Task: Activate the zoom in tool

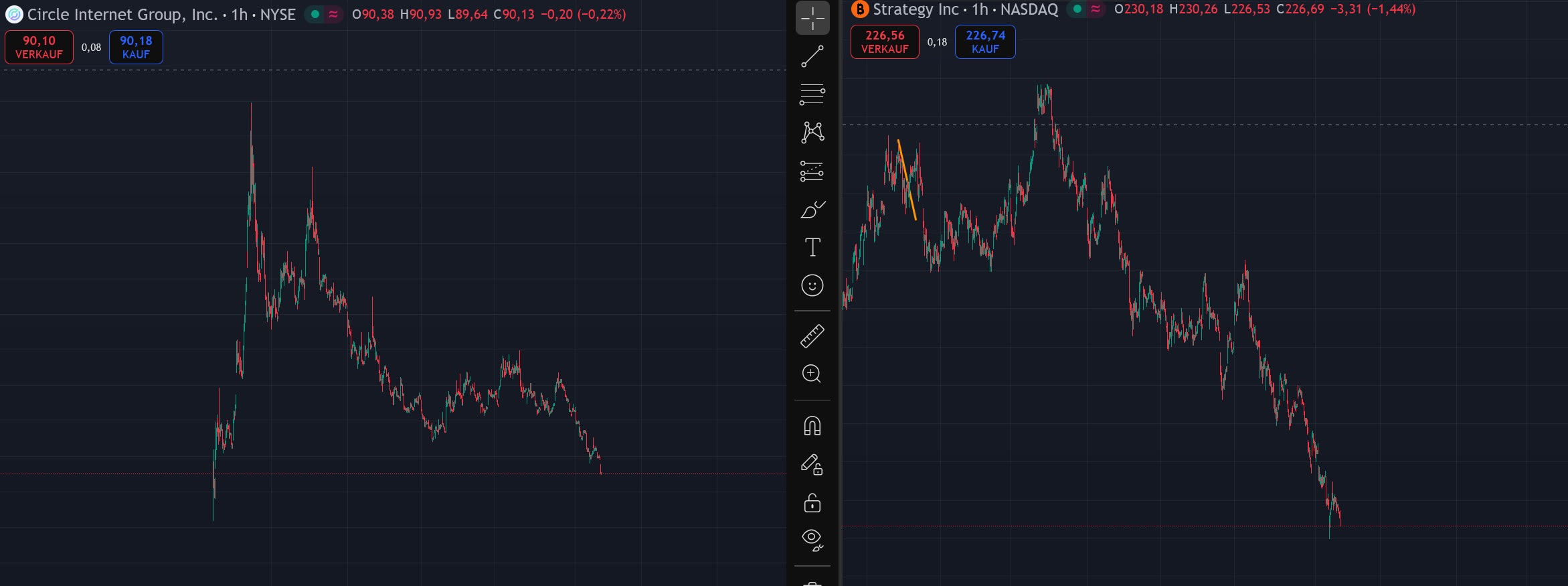Action: 812,374
